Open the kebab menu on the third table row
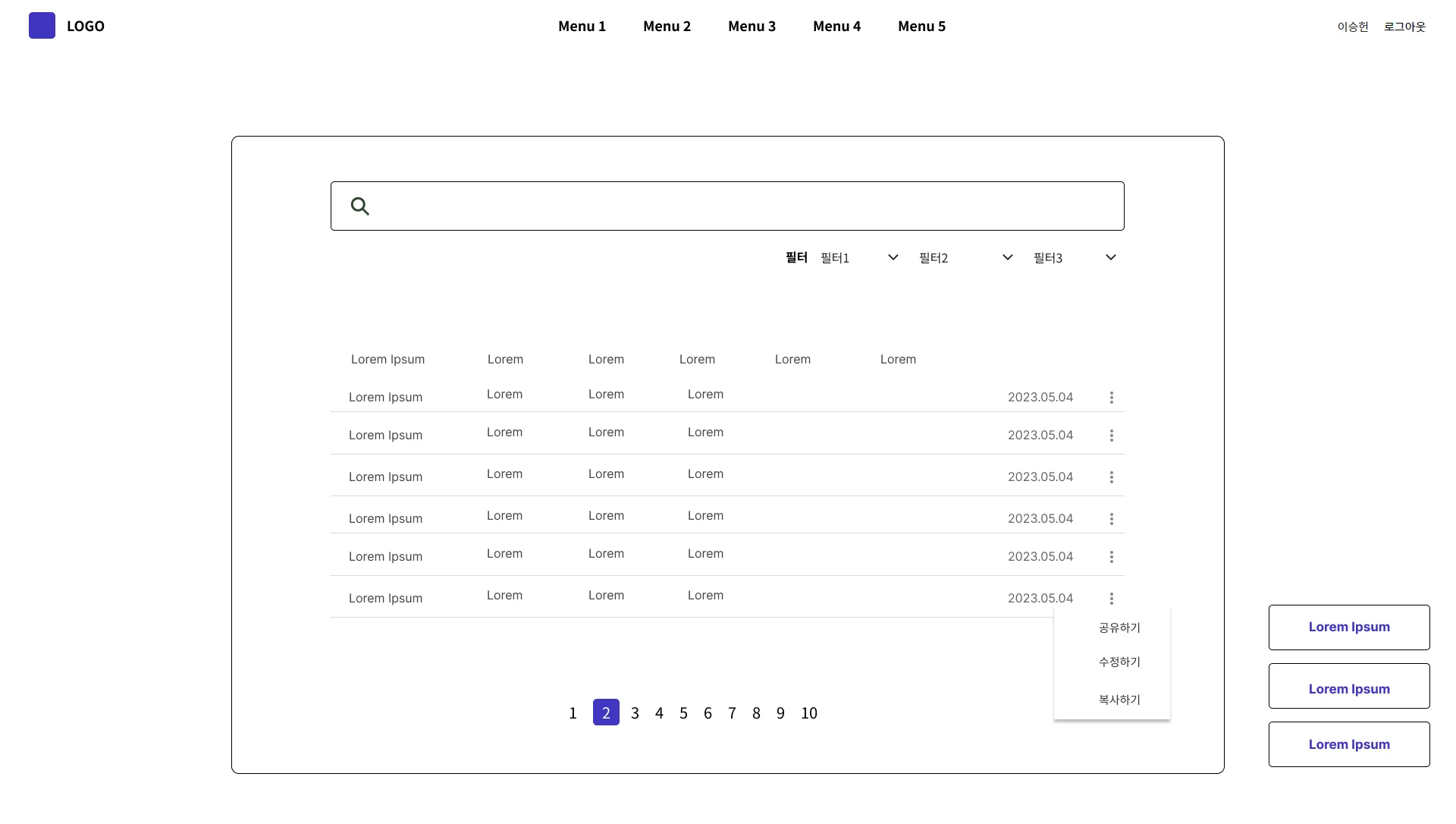 click(1112, 476)
